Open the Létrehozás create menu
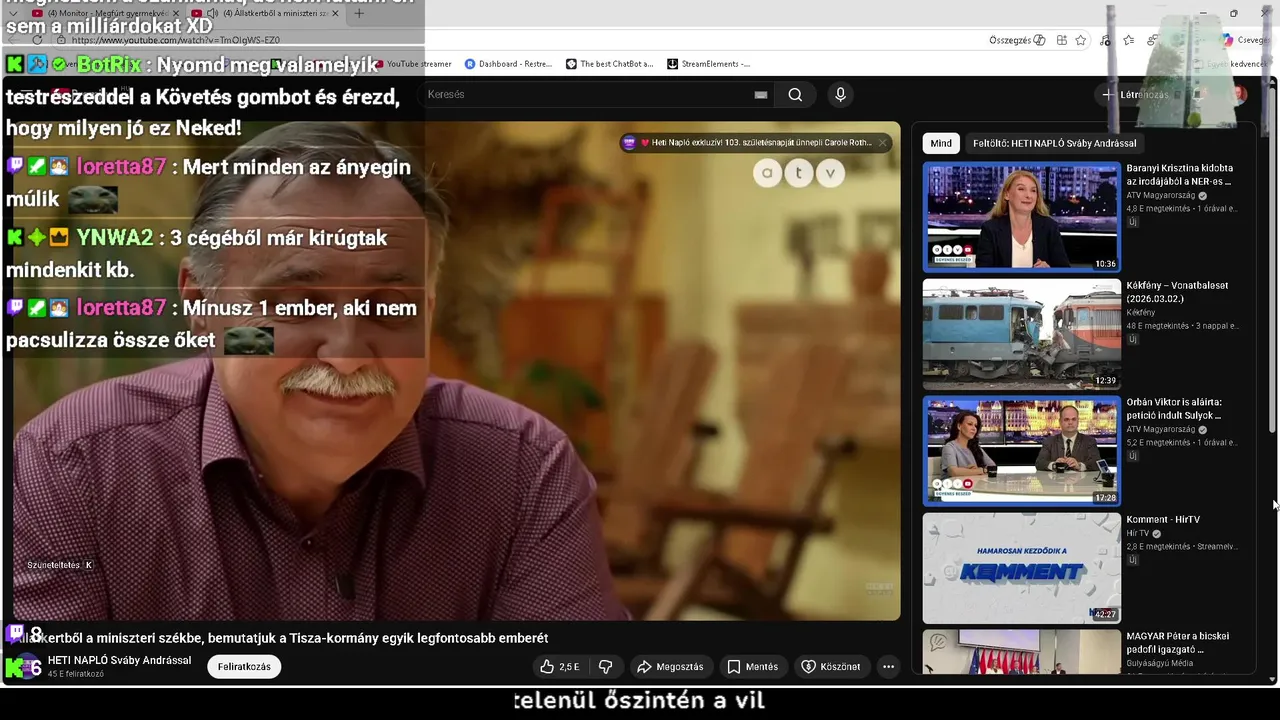This screenshot has width=1280, height=720. tap(1135, 94)
